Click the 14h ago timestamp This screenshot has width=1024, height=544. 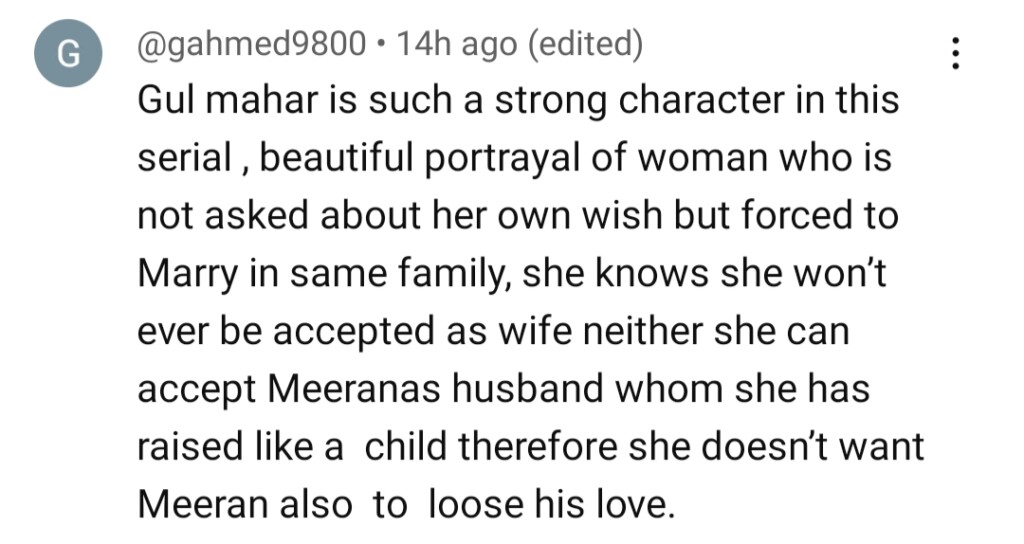click(x=456, y=44)
